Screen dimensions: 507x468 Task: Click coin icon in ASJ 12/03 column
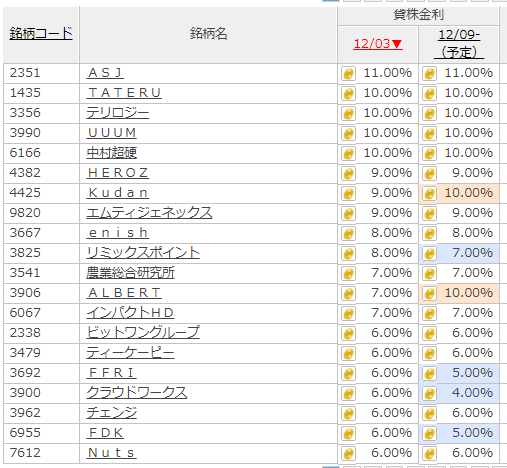pyautogui.click(x=348, y=74)
